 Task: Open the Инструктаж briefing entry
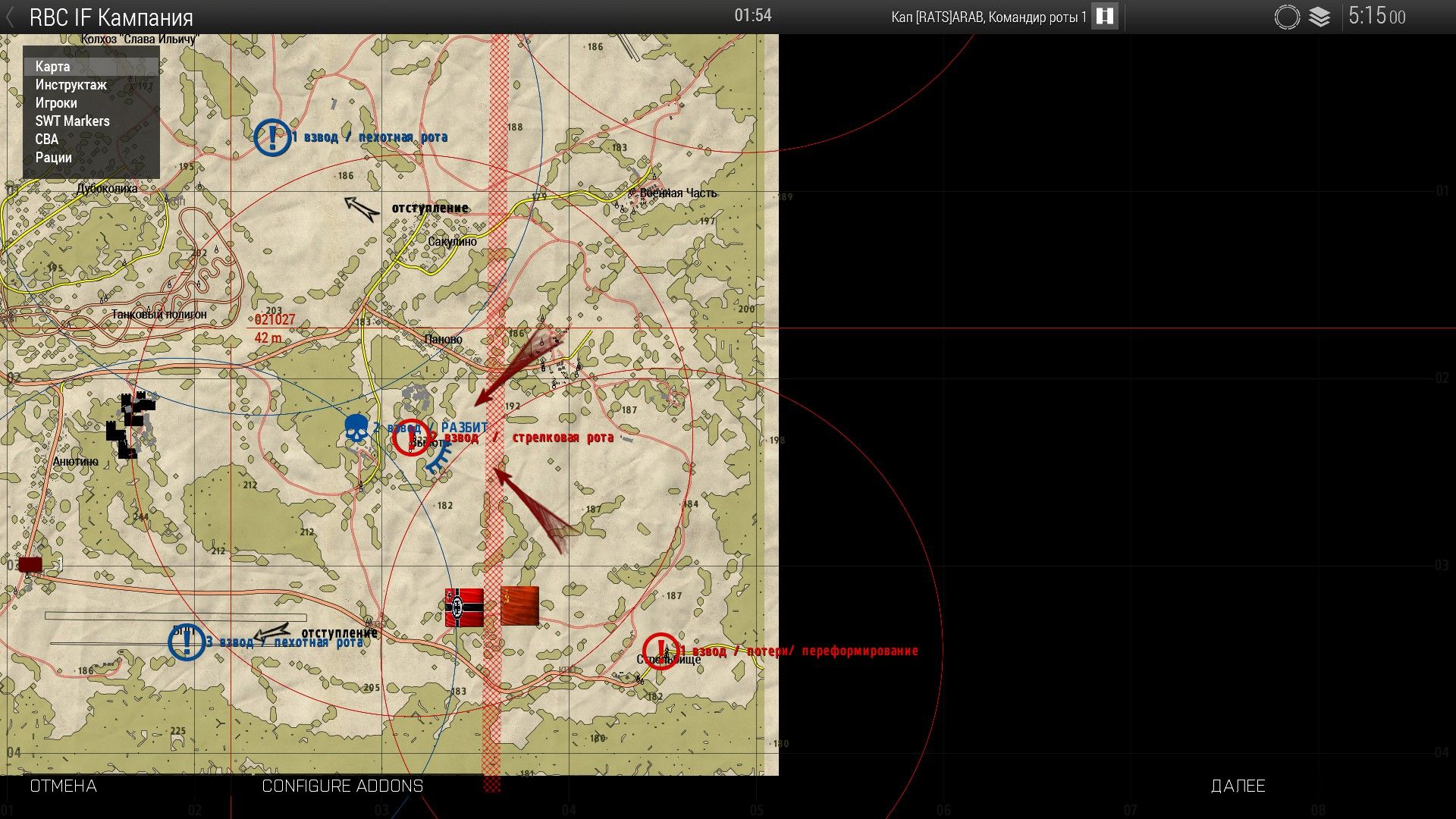(91, 85)
